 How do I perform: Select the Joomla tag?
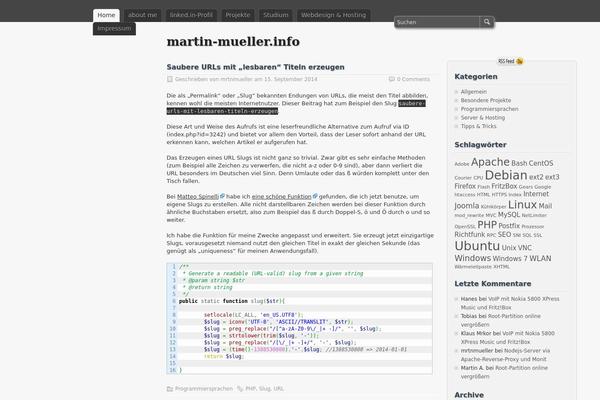tap(466, 206)
